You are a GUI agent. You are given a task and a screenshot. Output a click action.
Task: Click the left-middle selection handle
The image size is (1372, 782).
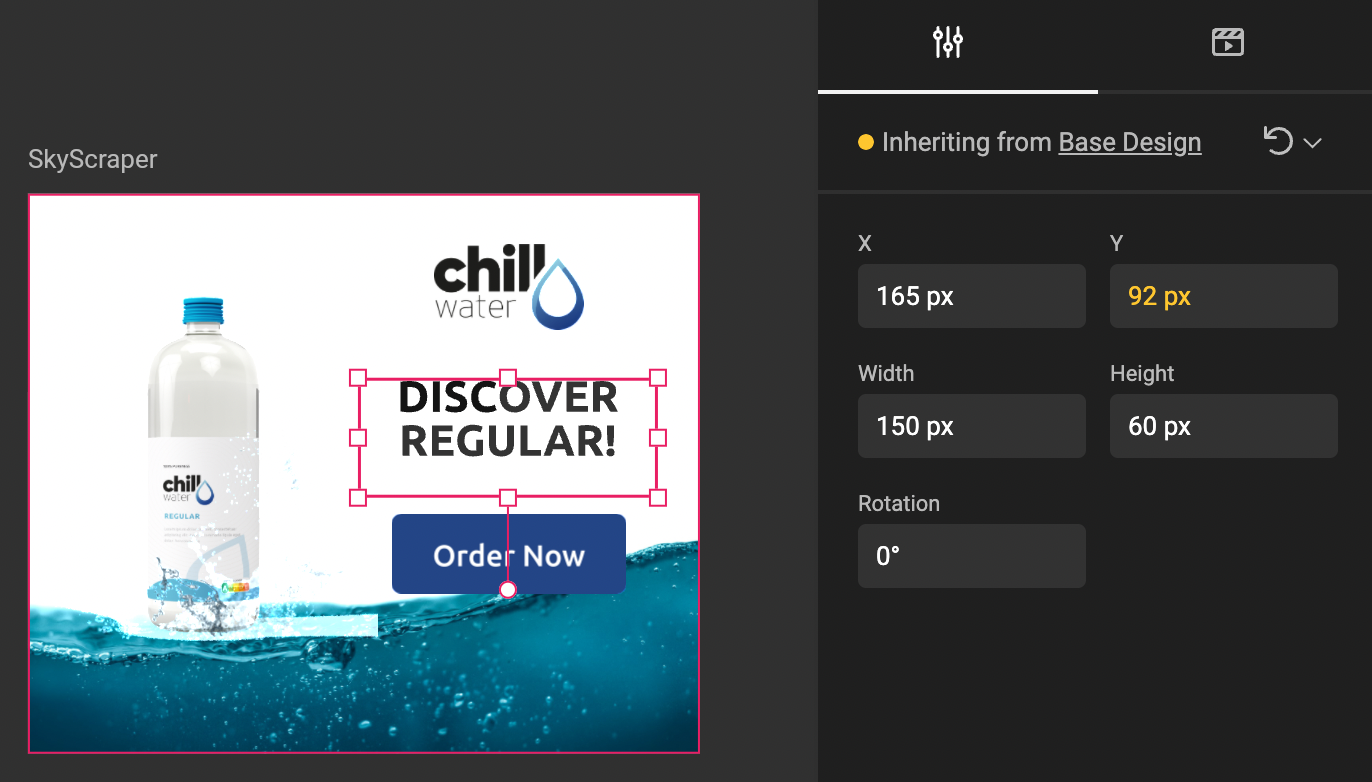[358, 437]
